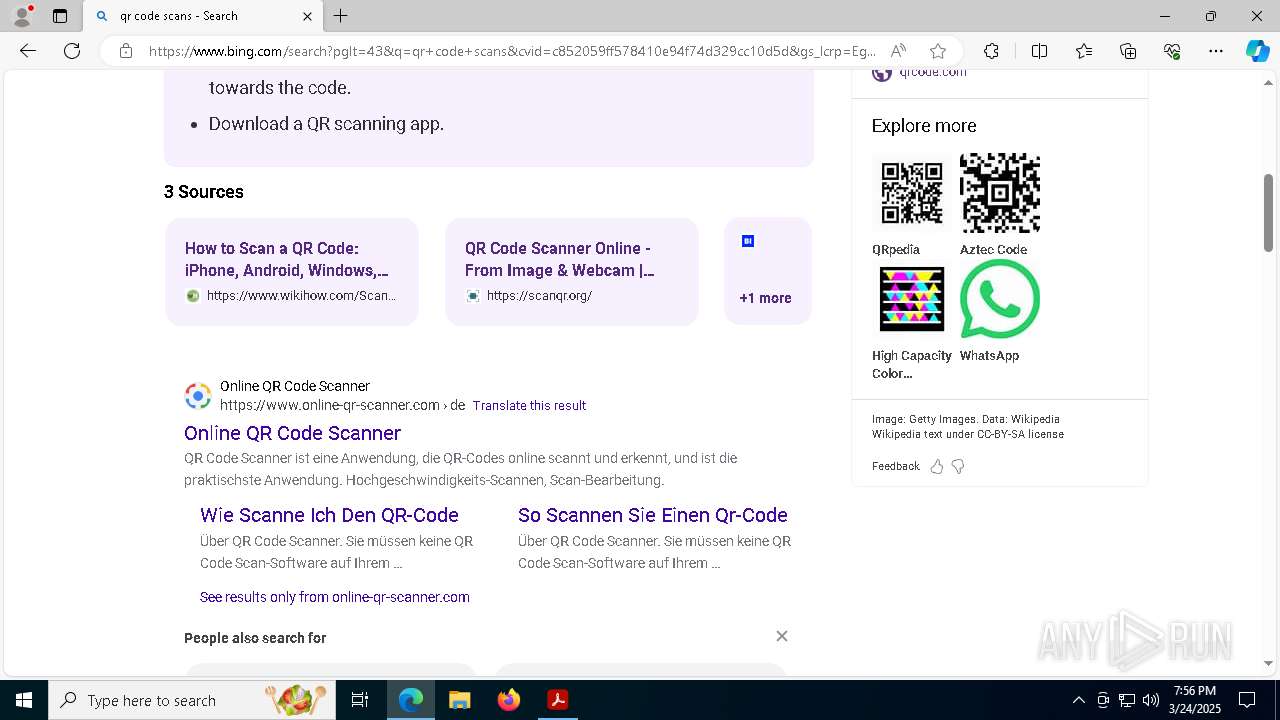Open Microsoft Edge from taskbar
Viewport: 1280px width, 720px height.
[x=411, y=700]
